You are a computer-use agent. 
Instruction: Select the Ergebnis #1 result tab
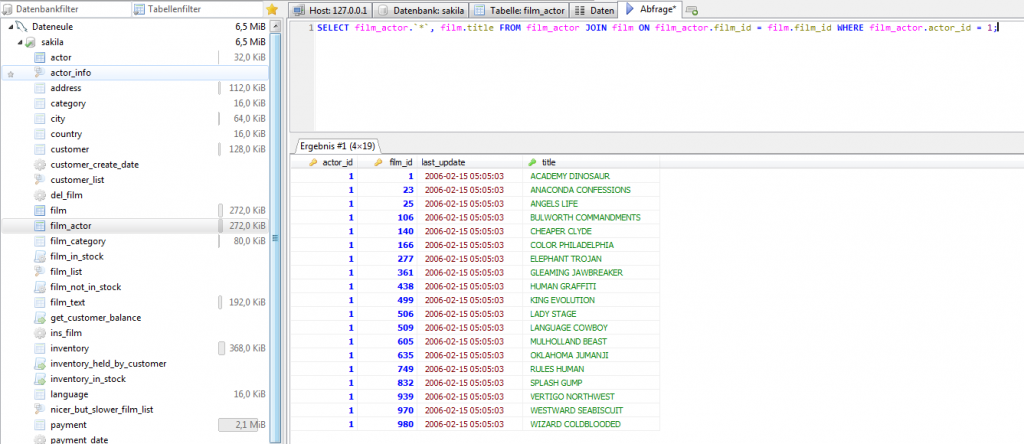[x=338, y=146]
